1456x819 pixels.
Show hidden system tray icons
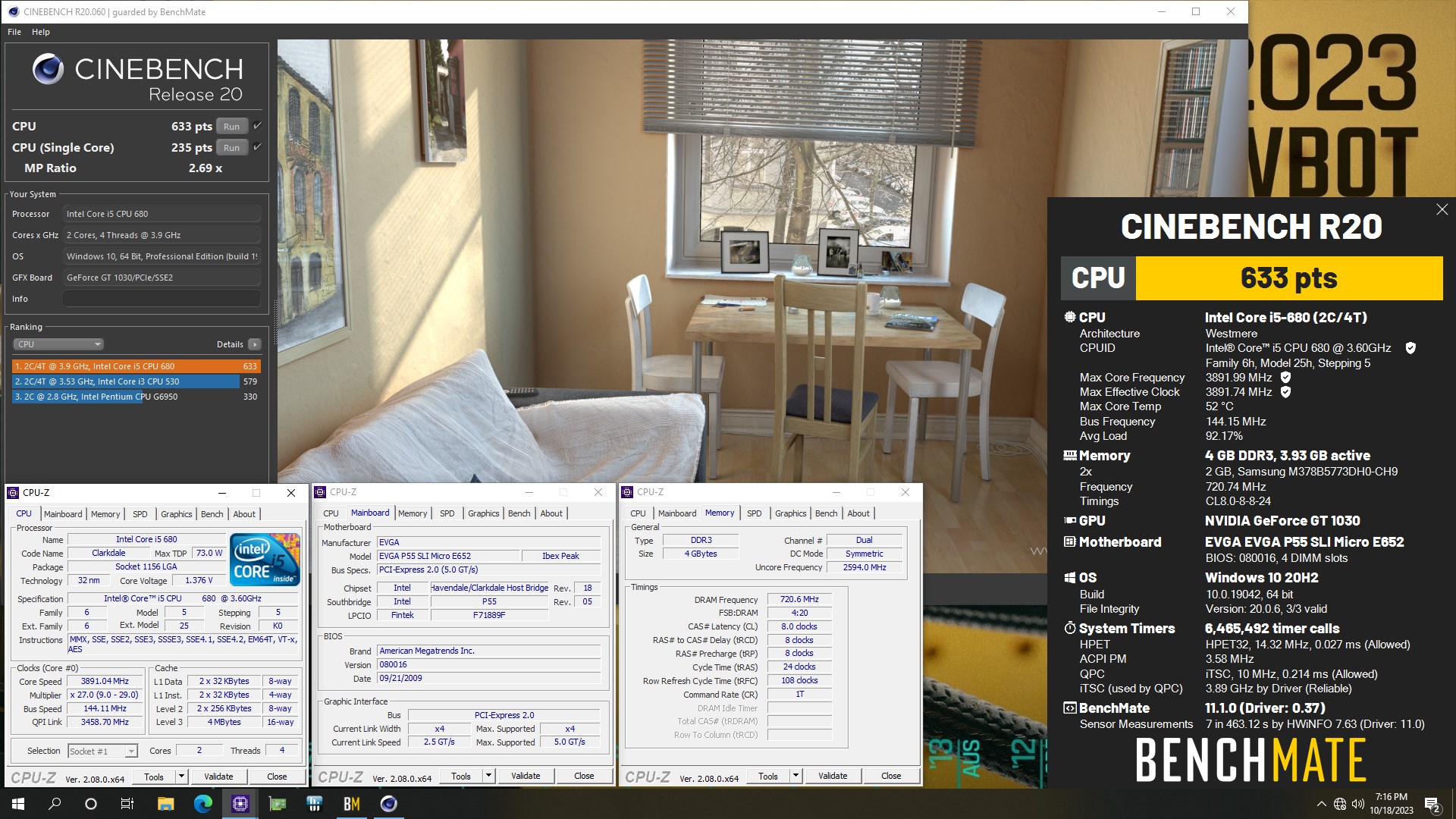1321,804
